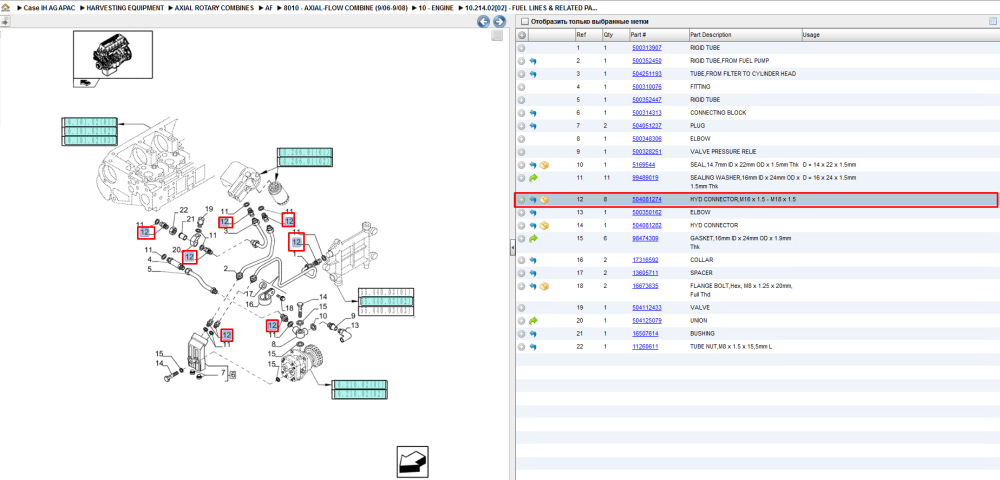Open part number 500313907

click(646, 48)
